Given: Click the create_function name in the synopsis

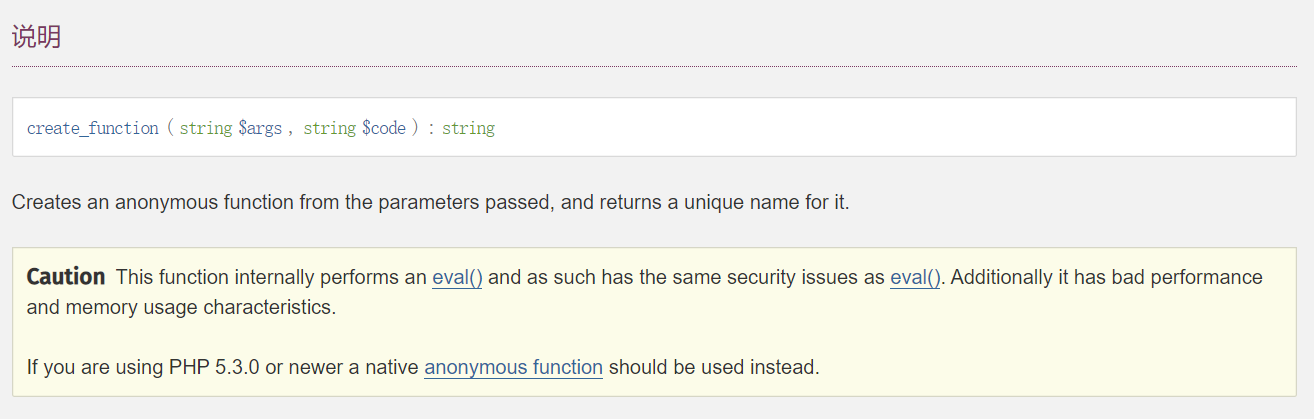Looking at the screenshot, I should (93, 128).
